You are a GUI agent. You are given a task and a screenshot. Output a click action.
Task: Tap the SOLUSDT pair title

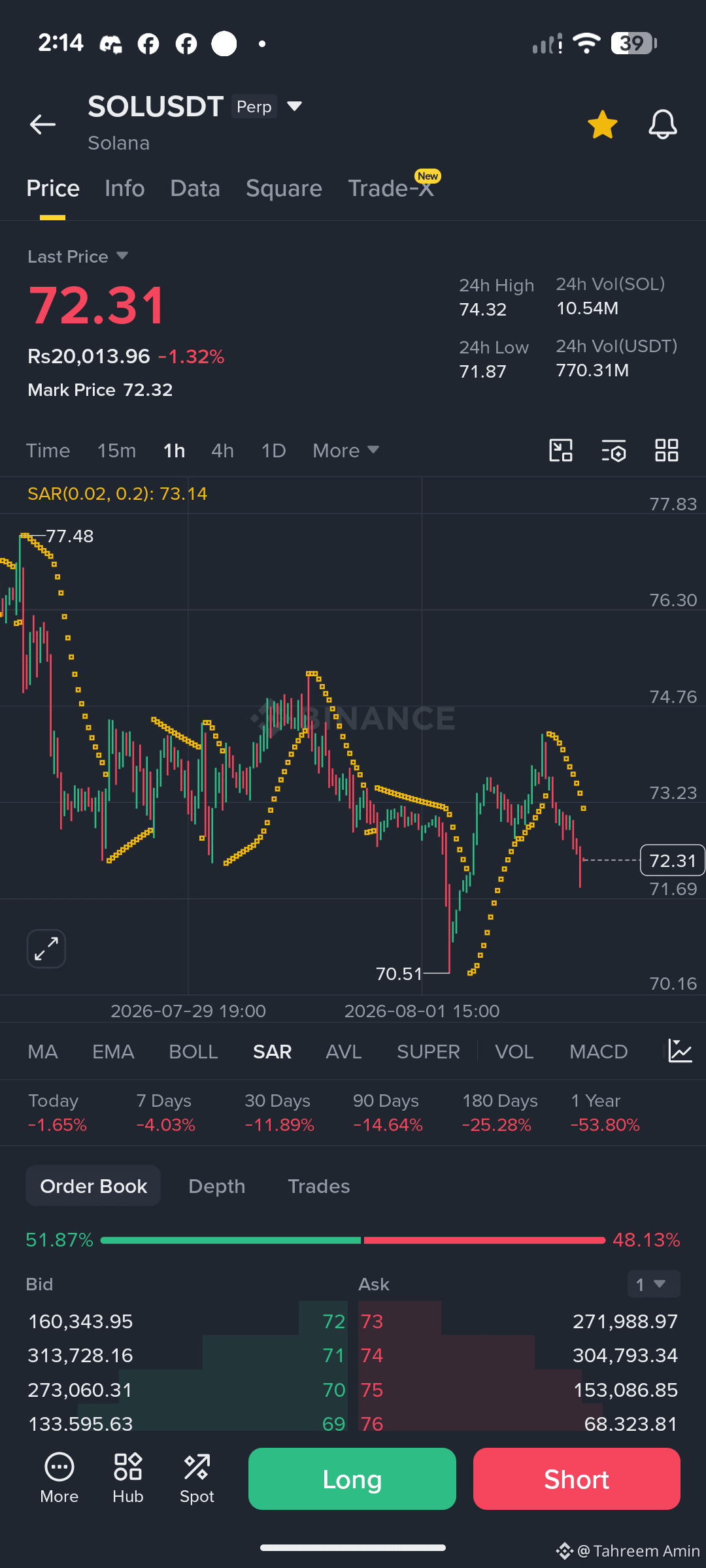coord(156,106)
